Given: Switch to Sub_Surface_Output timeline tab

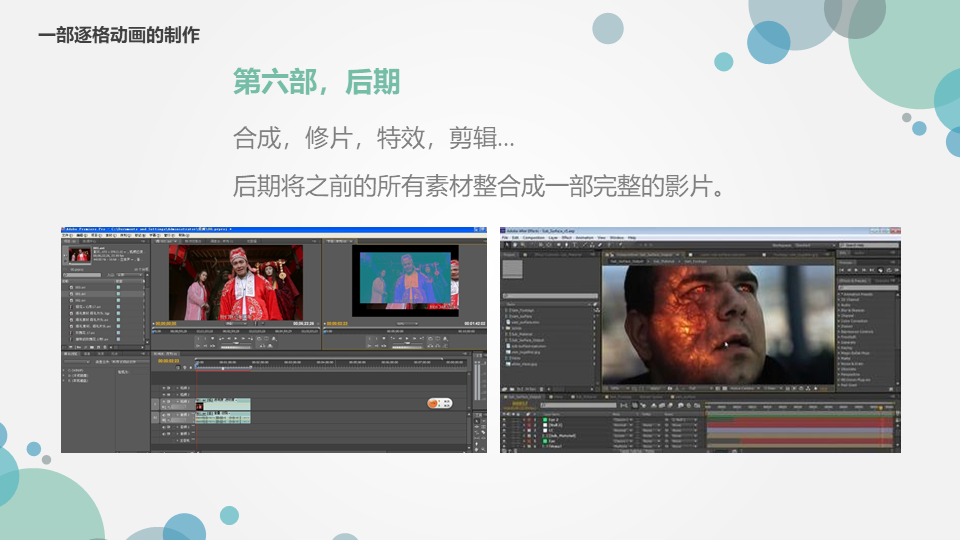Looking at the screenshot, I should tap(524, 397).
